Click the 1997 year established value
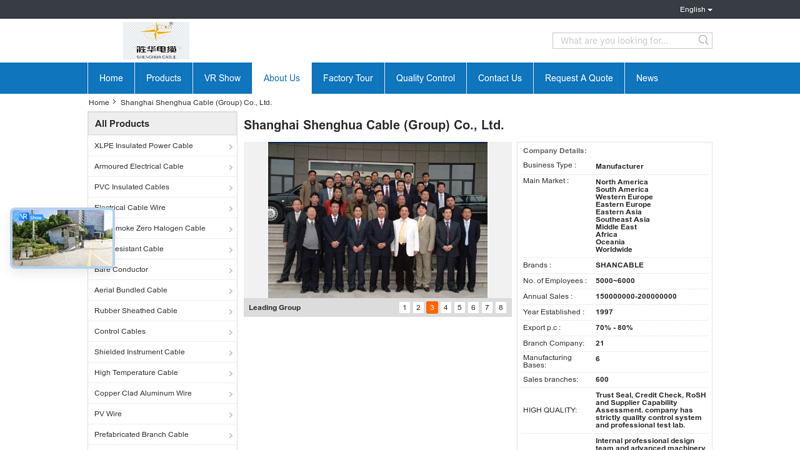Image resolution: width=800 pixels, height=450 pixels. tap(604, 312)
